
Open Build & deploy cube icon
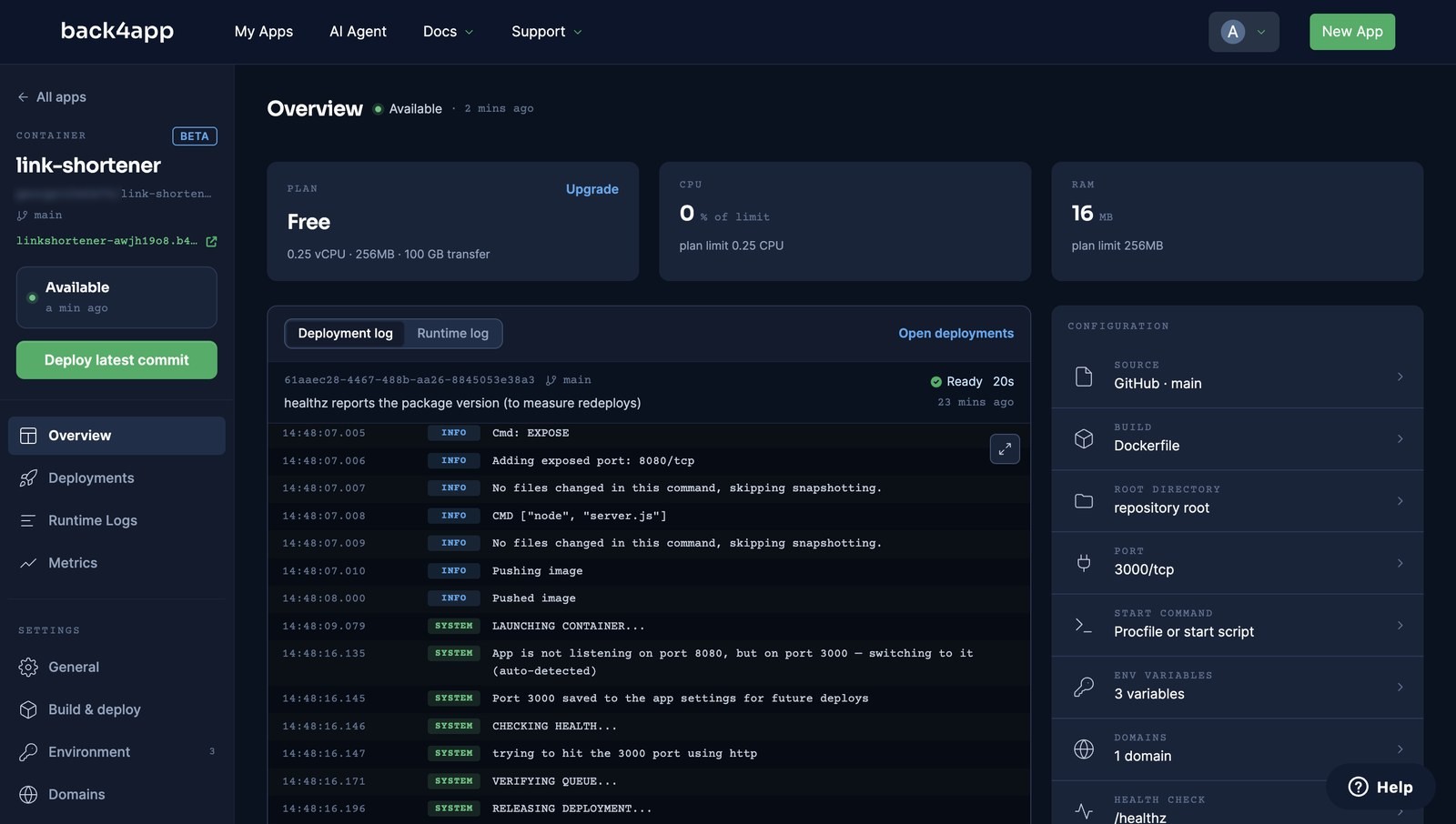[28, 709]
